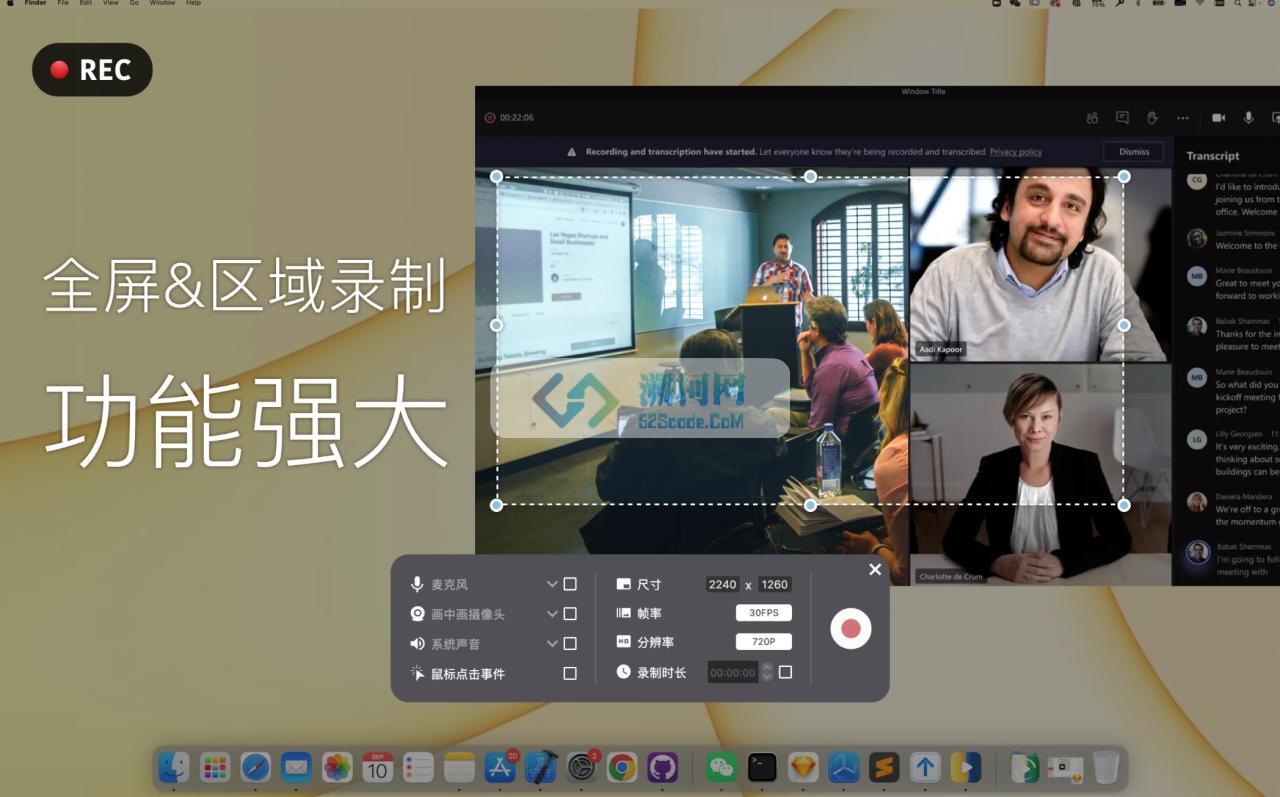Expand the system sound (系统声音) dropdown arrow
The height and width of the screenshot is (797, 1280).
tap(552, 644)
